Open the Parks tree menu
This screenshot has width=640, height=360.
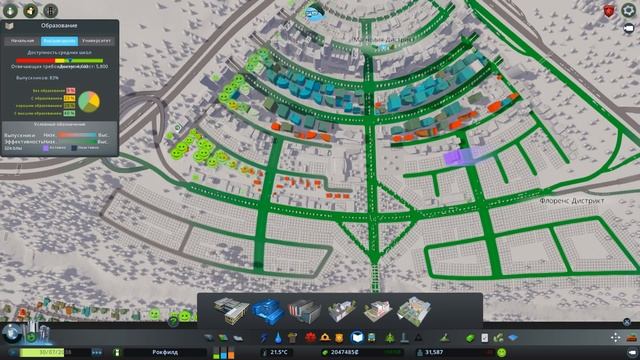[x=390, y=338]
